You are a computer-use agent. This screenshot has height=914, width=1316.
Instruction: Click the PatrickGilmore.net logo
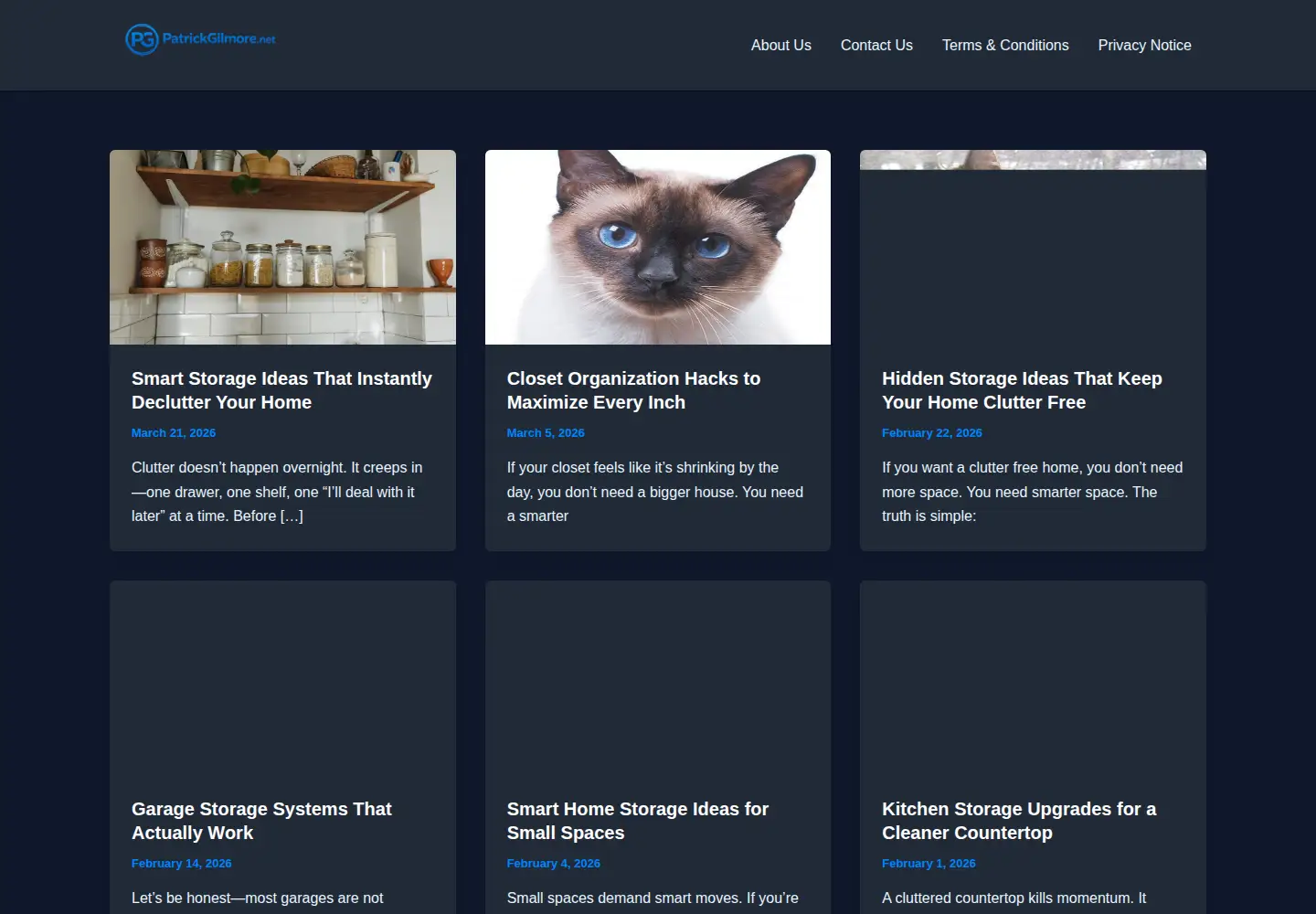pyautogui.click(x=200, y=39)
